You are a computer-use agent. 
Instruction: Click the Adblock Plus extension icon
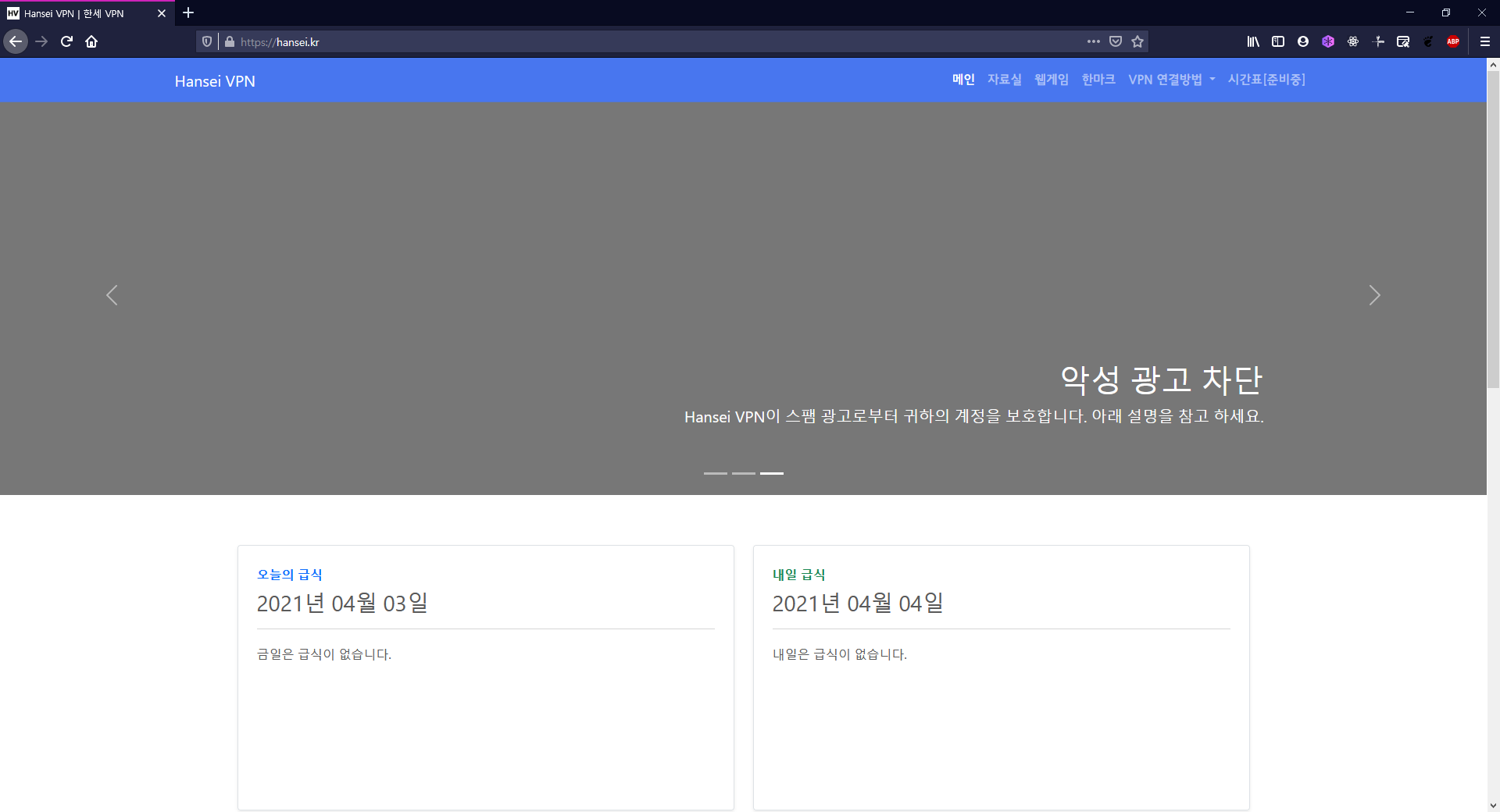pyautogui.click(x=1452, y=42)
